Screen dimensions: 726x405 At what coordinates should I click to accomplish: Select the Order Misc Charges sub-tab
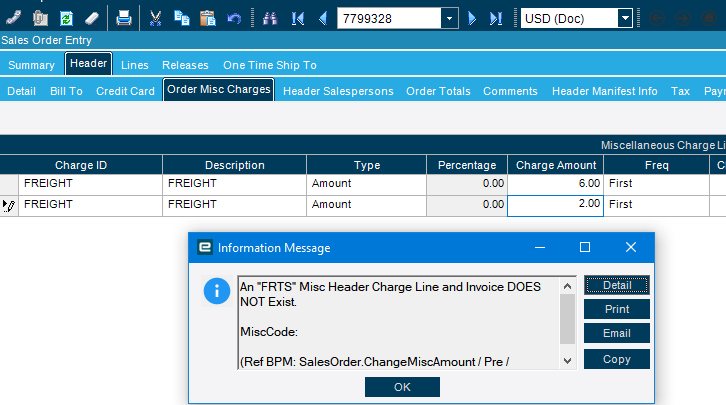[219, 89]
